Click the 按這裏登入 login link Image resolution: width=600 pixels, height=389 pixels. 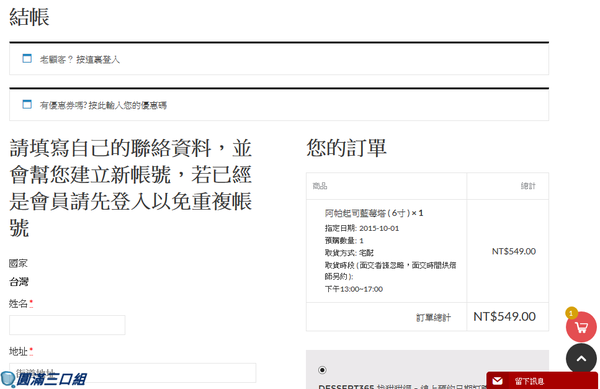coord(98,60)
